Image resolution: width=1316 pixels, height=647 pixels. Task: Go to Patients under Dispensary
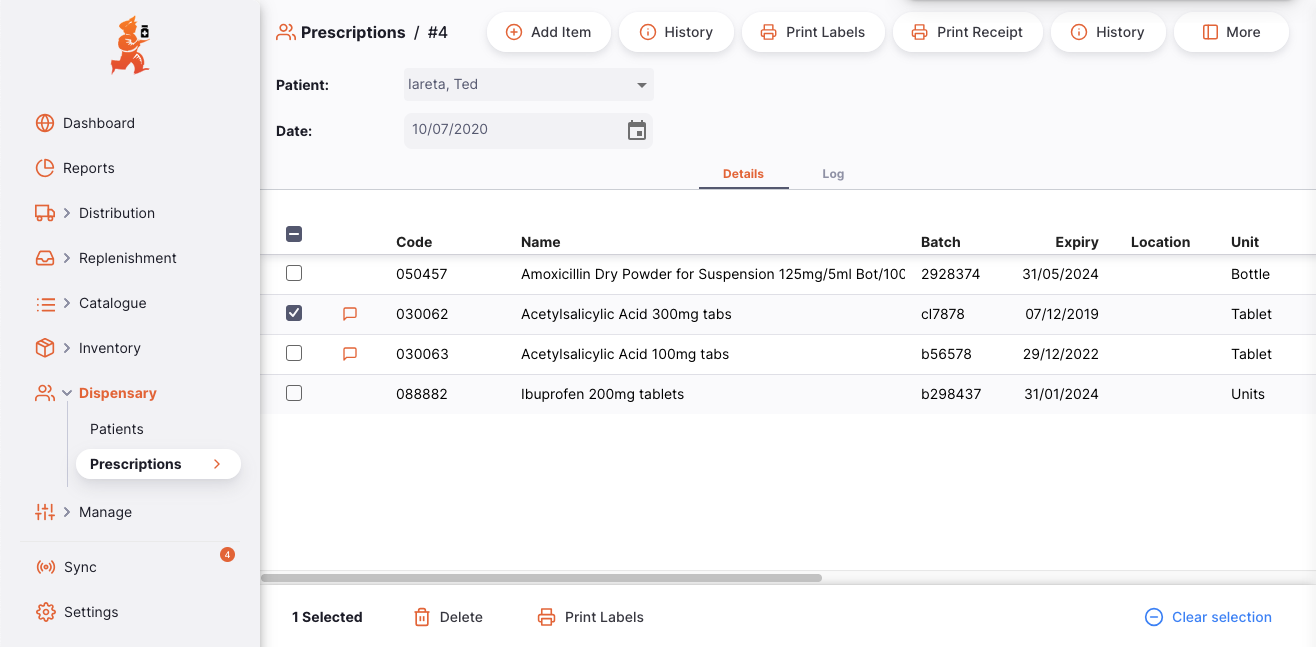click(117, 429)
